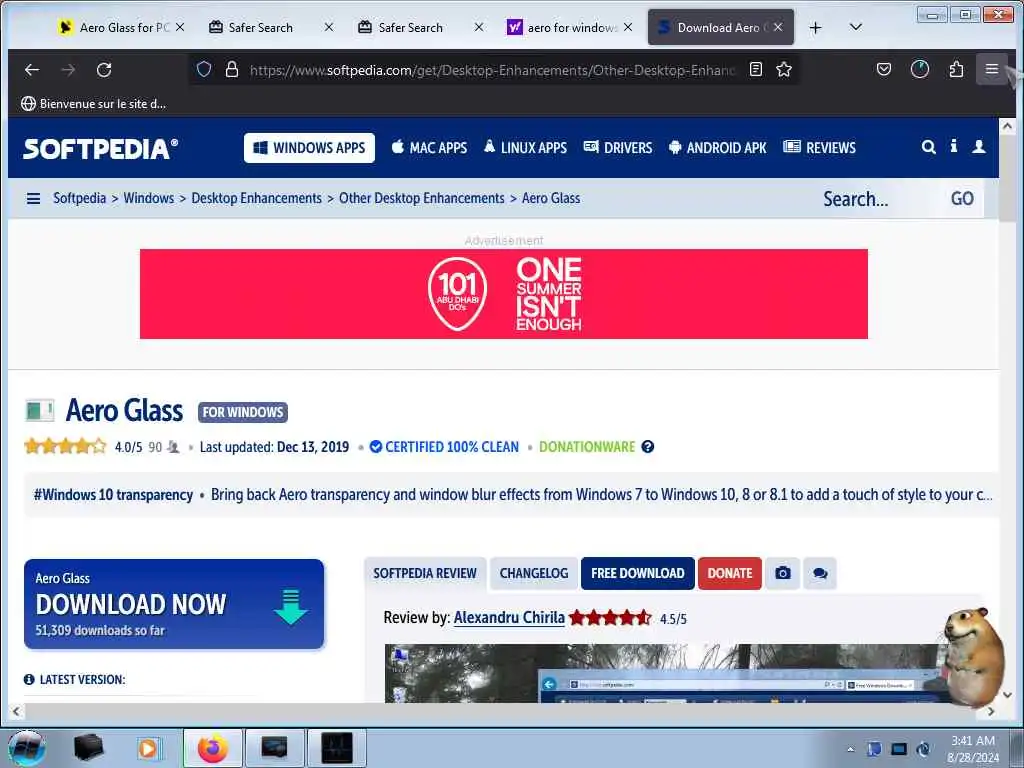The height and width of the screenshot is (768, 1024).
Task: Reload the page with the refresh icon
Action: [x=104, y=70]
